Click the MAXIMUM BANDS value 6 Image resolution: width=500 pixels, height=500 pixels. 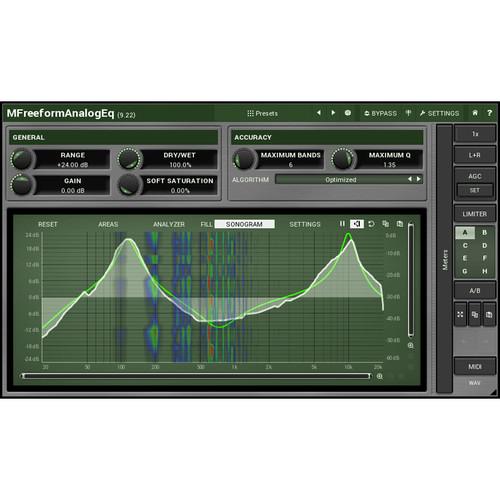(290, 165)
